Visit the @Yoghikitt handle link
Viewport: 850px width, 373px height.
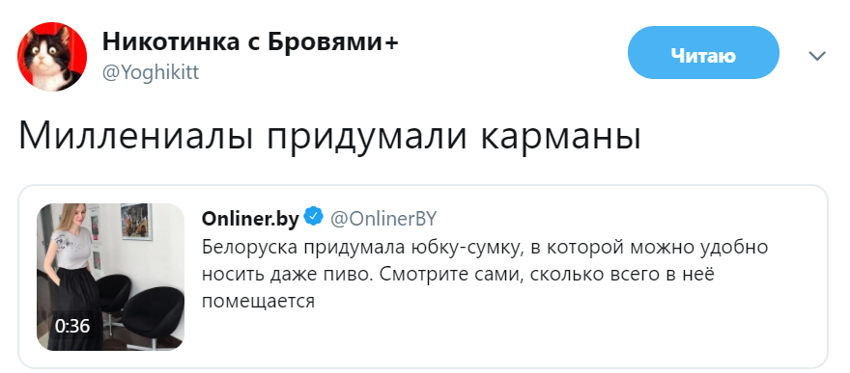pyautogui.click(x=150, y=72)
